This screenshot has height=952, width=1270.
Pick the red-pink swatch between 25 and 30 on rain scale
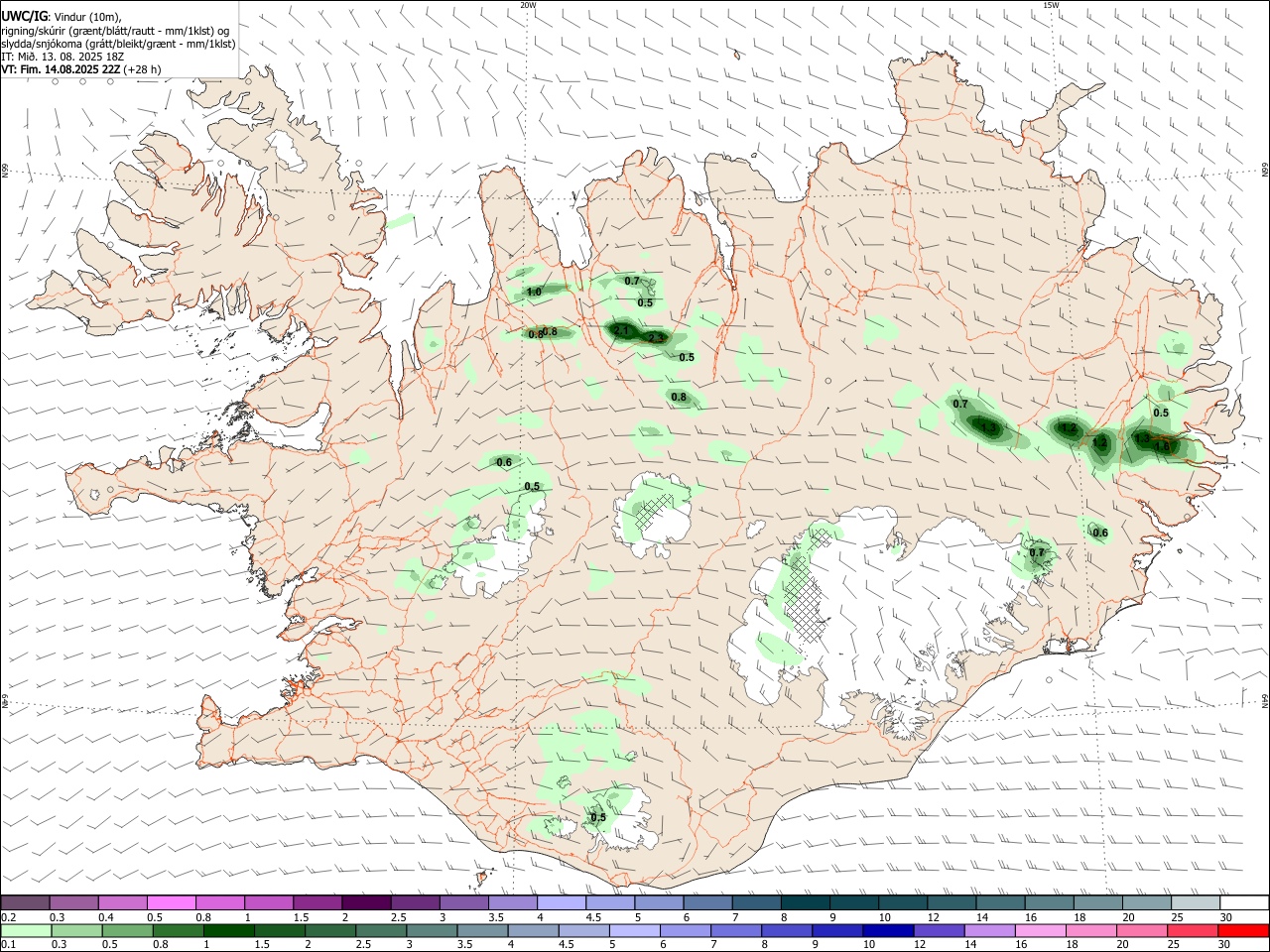(x=1193, y=931)
